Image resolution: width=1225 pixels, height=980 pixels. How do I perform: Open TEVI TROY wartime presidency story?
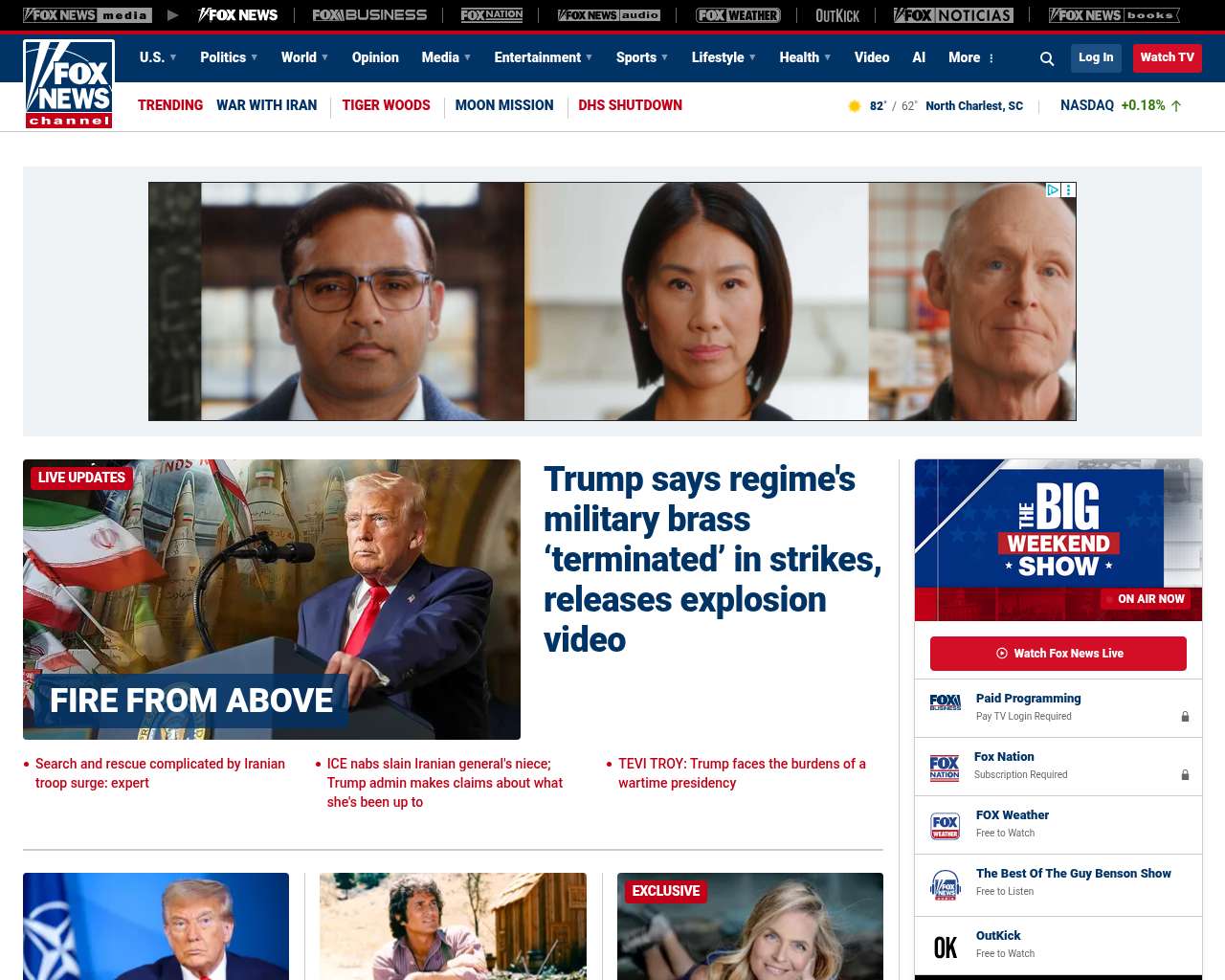(x=742, y=773)
